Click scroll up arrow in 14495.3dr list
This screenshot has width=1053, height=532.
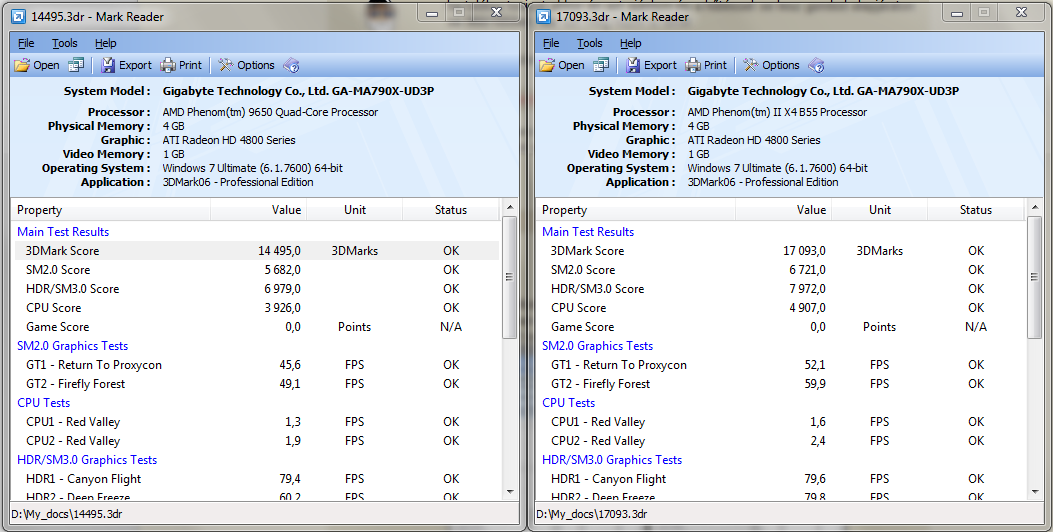tap(510, 208)
